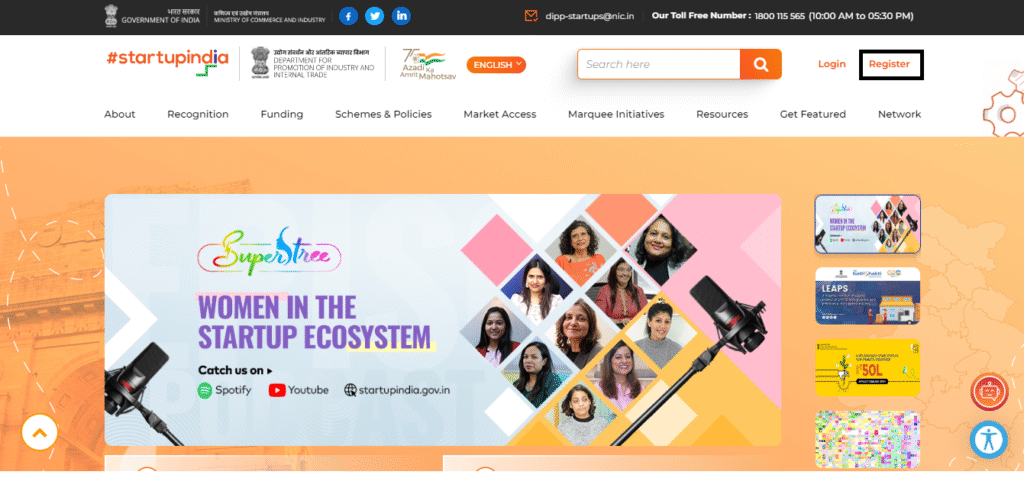The image size is (1024, 478).
Task: Expand the ENGLISH language dropdown
Action: (496, 65)
